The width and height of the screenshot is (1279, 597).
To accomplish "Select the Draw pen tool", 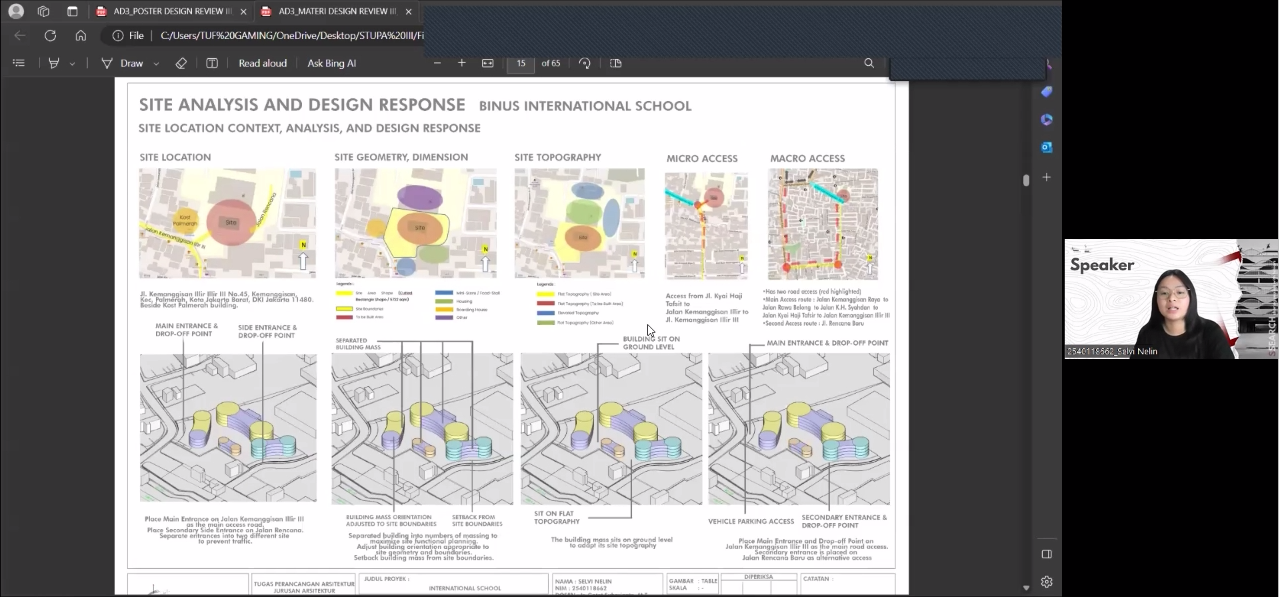I will (122, 63).
